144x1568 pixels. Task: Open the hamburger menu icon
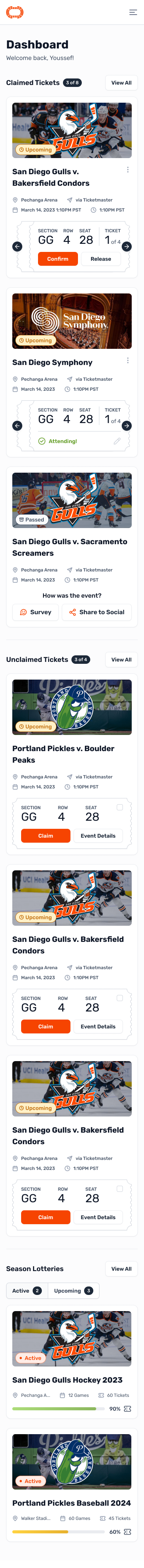(133, 12)
